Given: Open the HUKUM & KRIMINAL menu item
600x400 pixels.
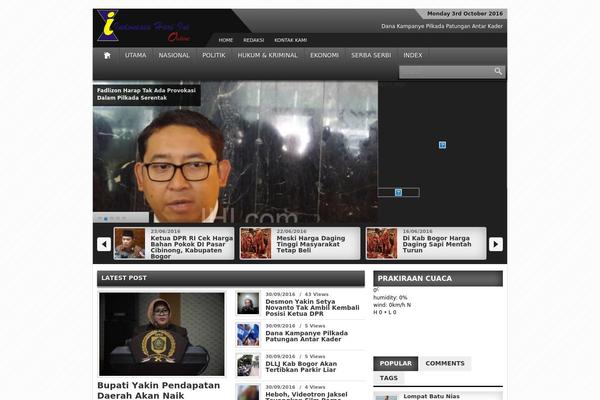Looking at the screenshot, I should [x=267, y=55].
